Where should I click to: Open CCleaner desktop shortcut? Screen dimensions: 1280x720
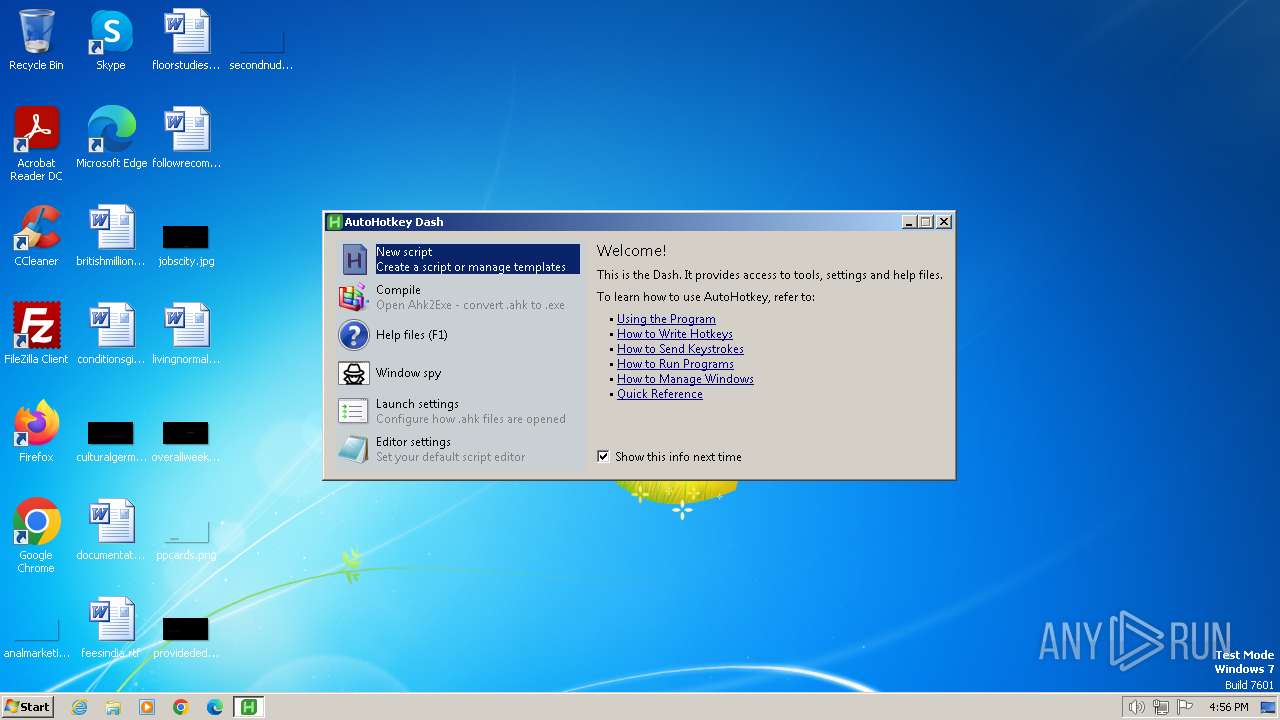(36, 228)
